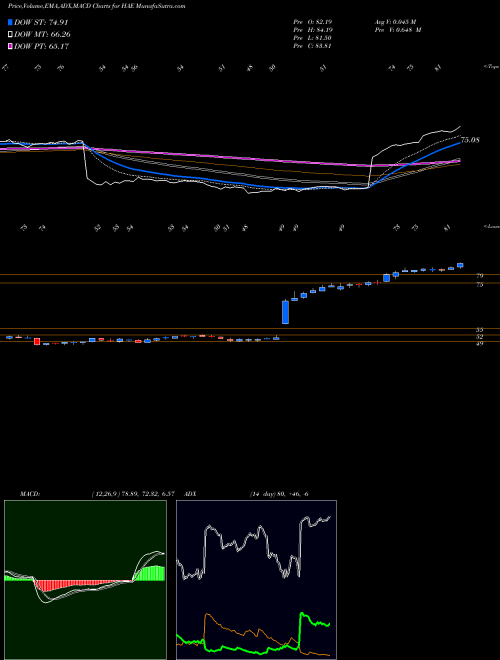The image size is (500, 660).
Task: Select the 'DOW ST: 74.91' legend text
Action: tap(41, 23)
